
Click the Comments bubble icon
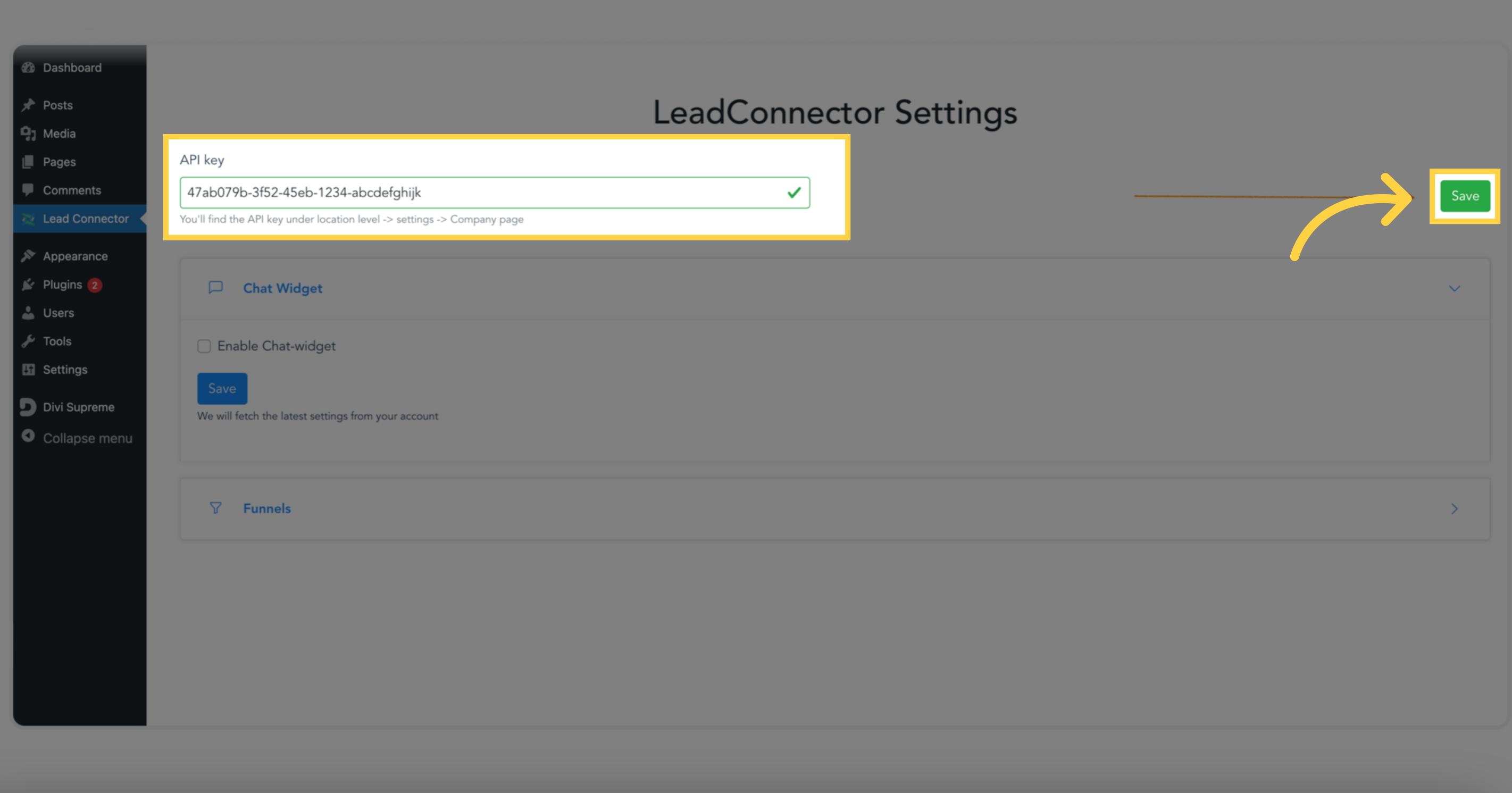tap(28, 189)
